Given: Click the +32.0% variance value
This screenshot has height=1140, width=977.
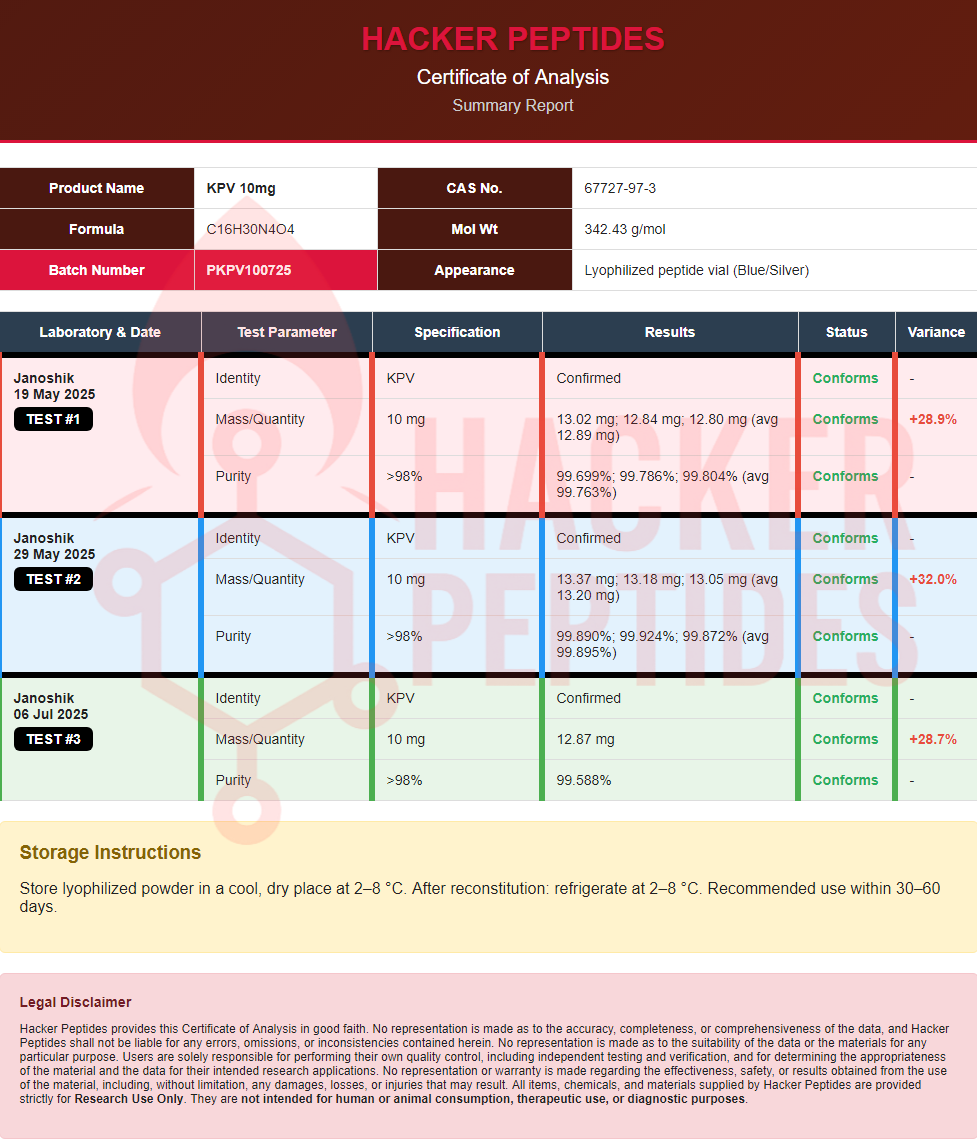Looking at the screenshot, I should [933, 579].
